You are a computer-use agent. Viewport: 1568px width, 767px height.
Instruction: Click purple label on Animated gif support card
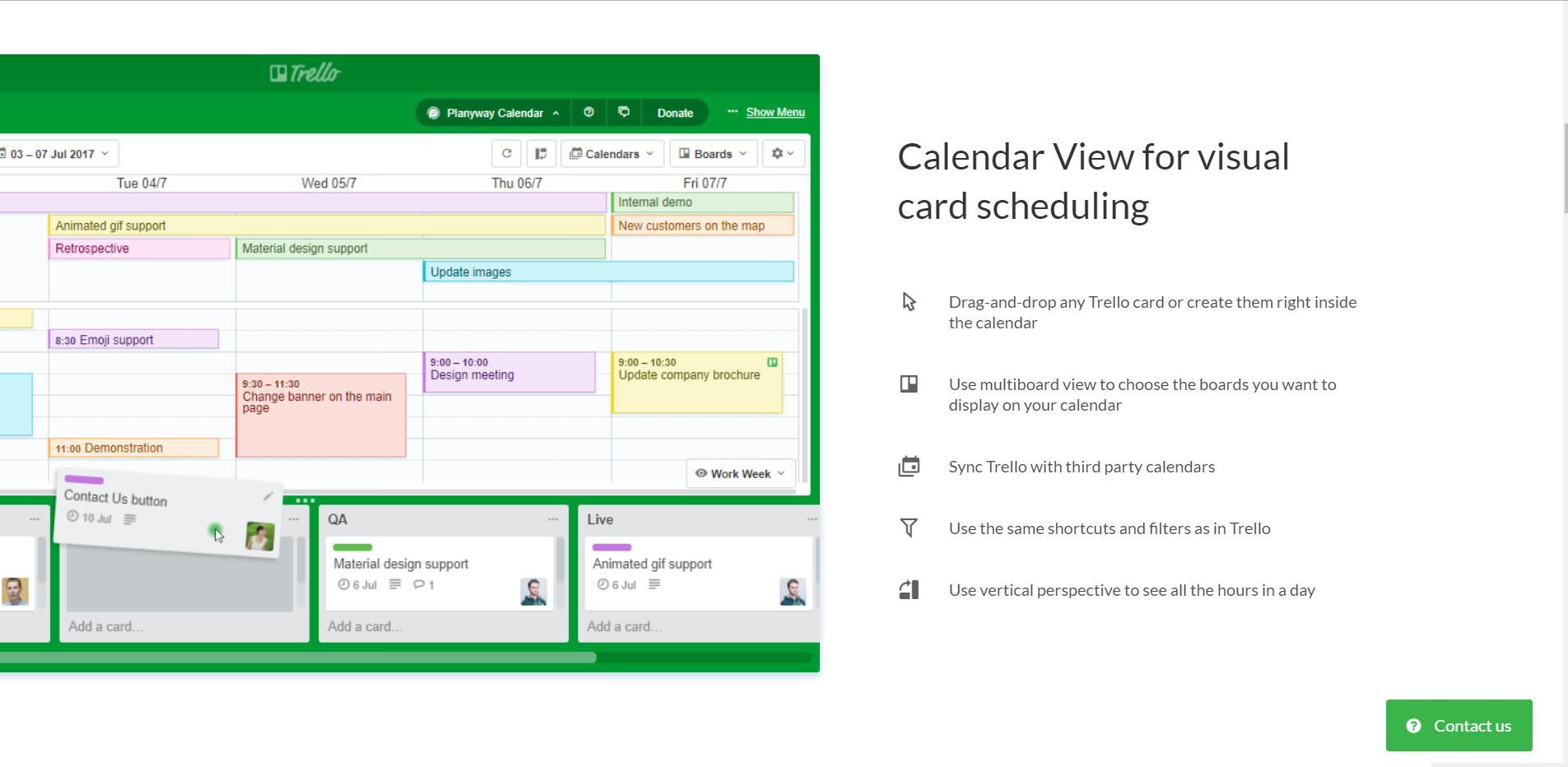coord(612,547)
